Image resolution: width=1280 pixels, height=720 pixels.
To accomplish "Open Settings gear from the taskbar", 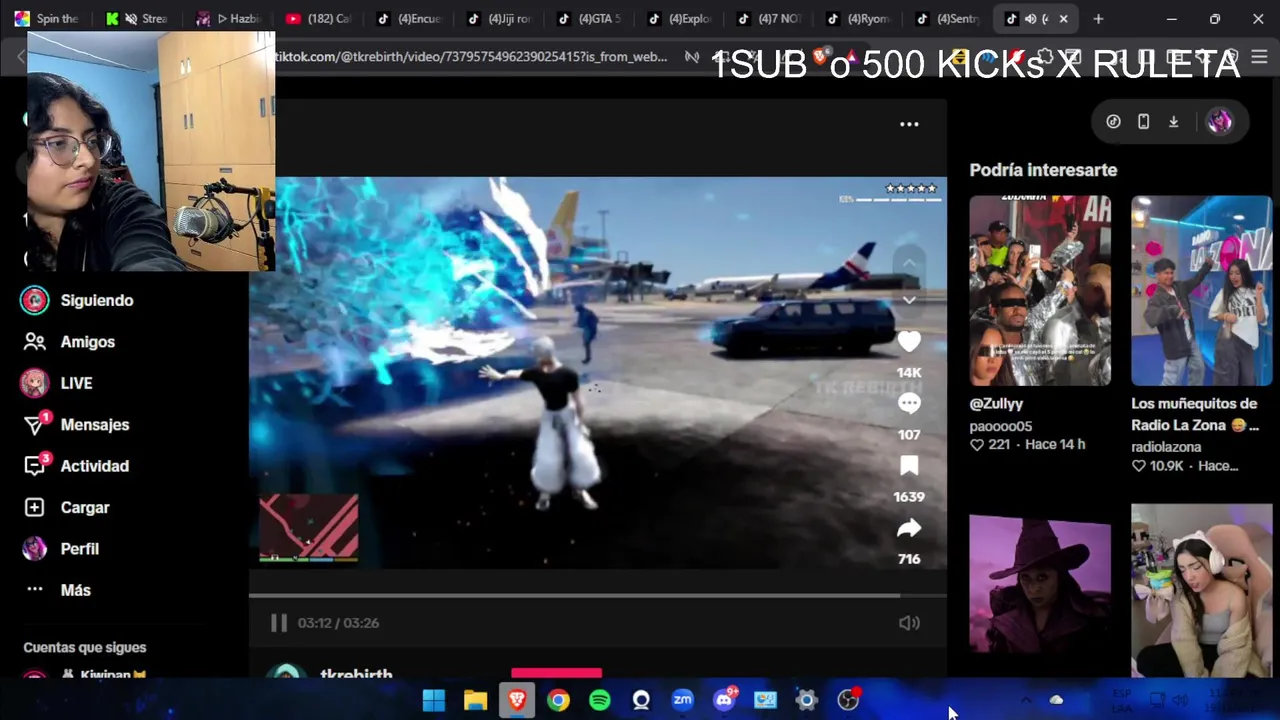I will point(806,700).
